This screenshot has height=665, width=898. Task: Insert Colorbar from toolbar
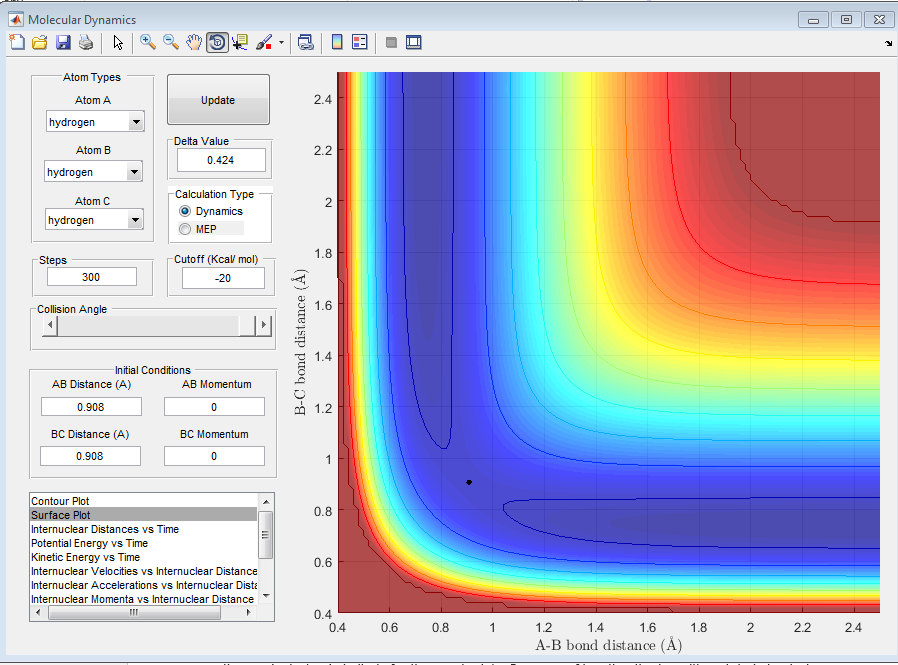337,42
